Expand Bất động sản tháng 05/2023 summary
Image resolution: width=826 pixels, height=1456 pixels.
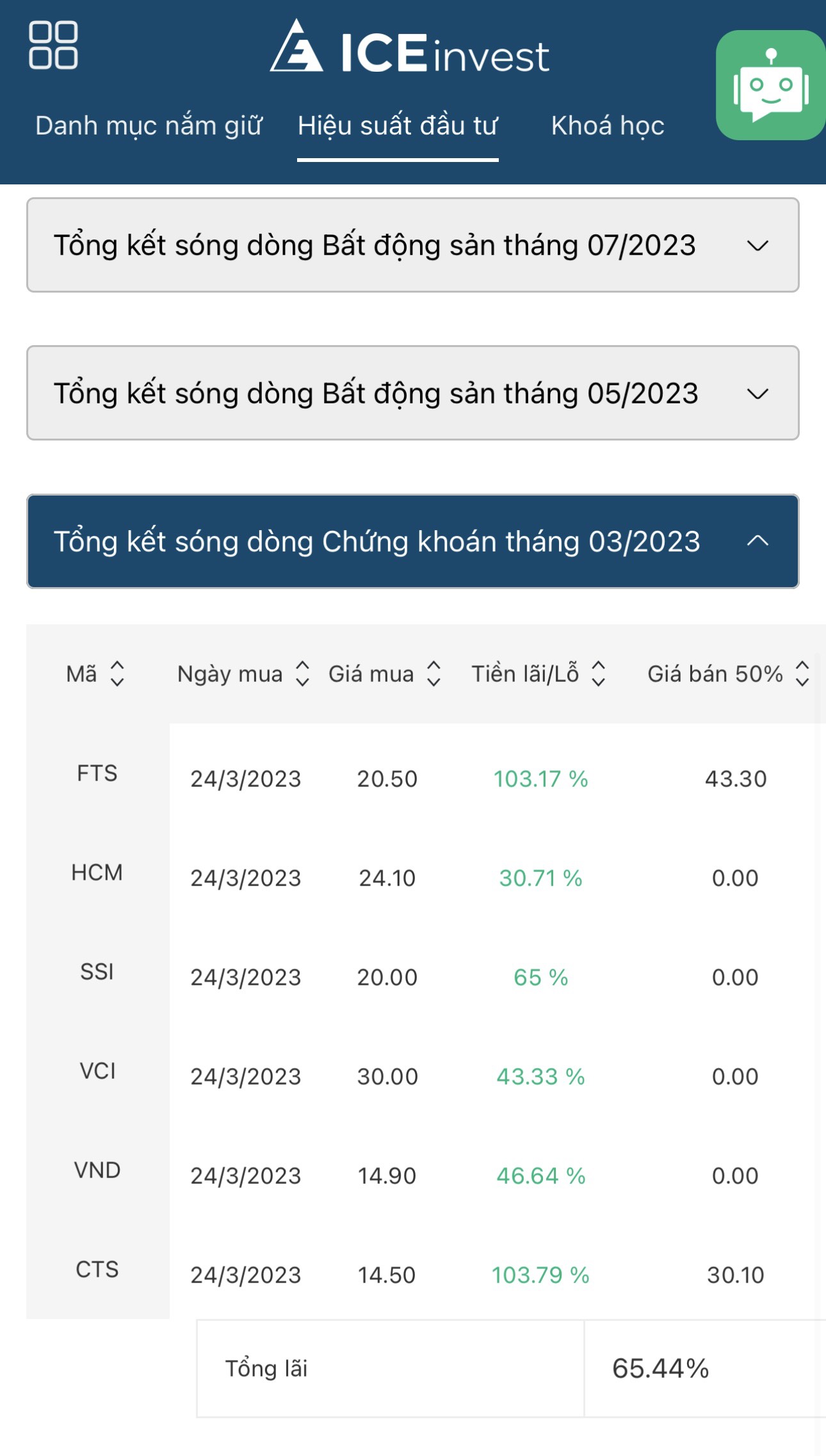(412, 393)
